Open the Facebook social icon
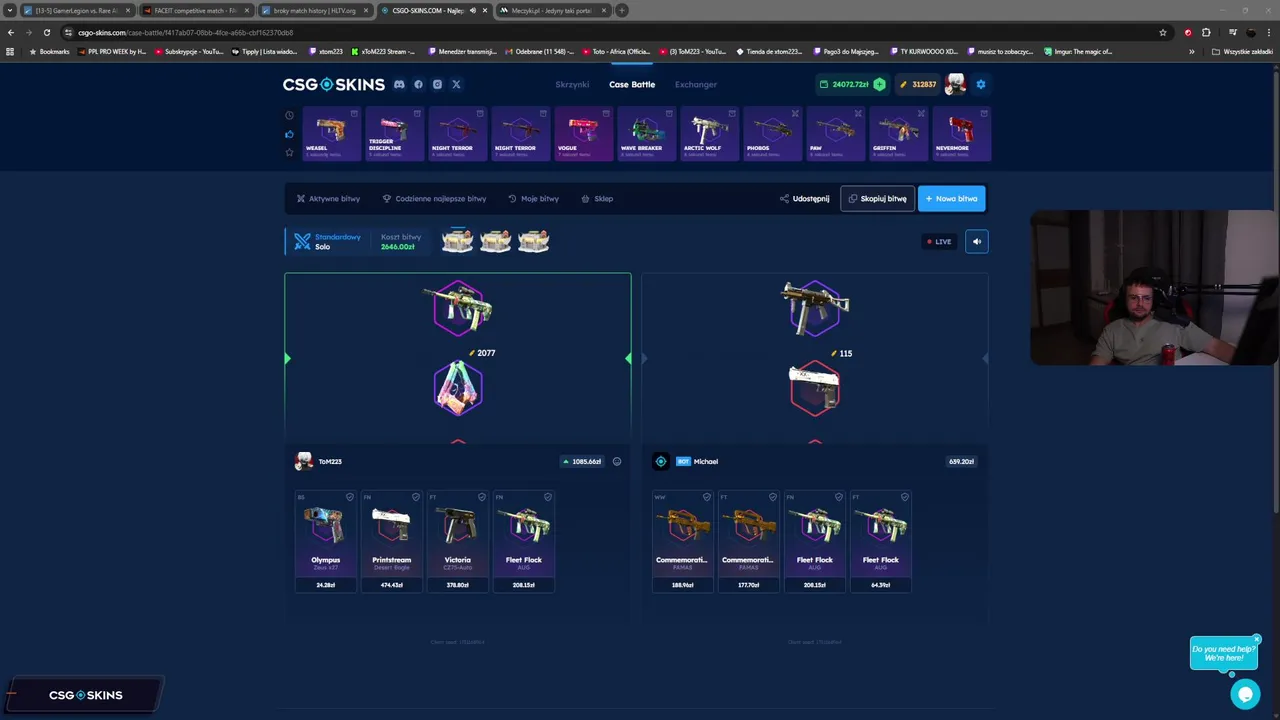 418,84
